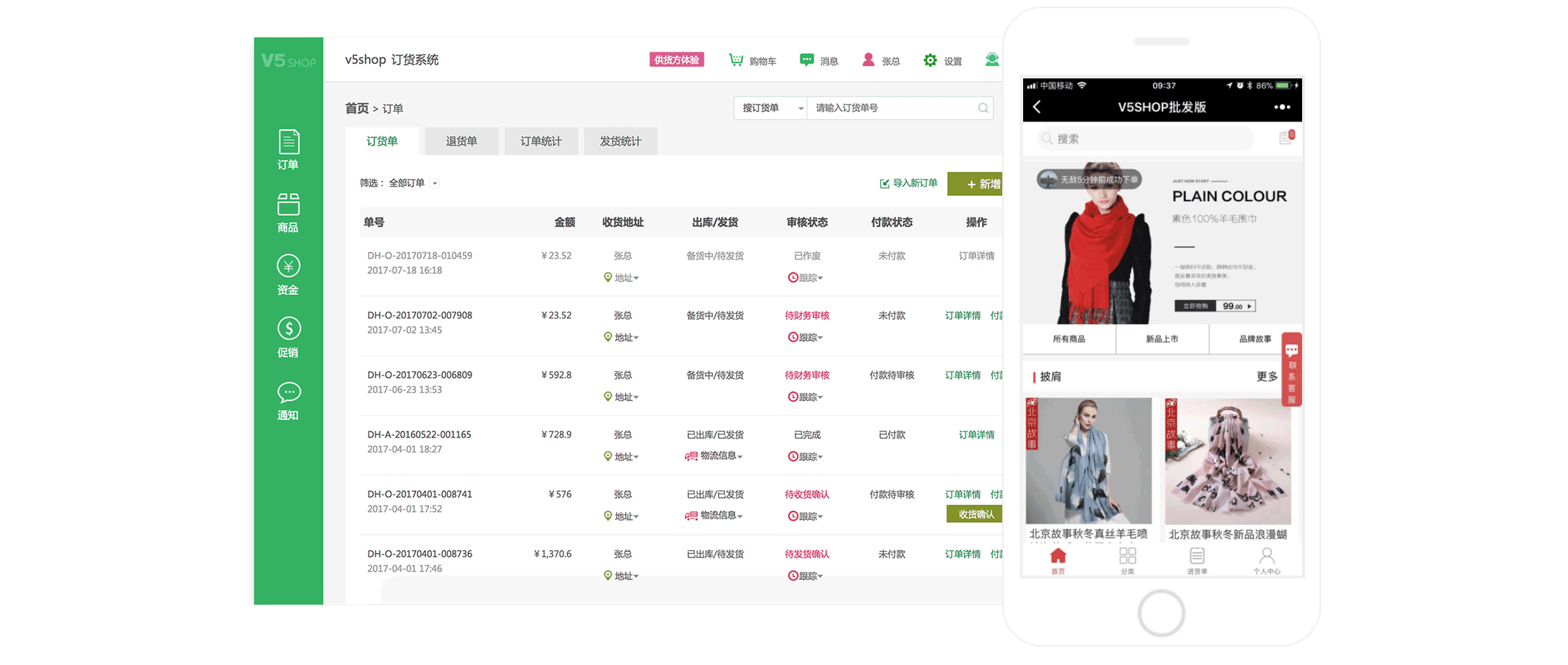Click the 收货确认 button

tap(975, 514)
